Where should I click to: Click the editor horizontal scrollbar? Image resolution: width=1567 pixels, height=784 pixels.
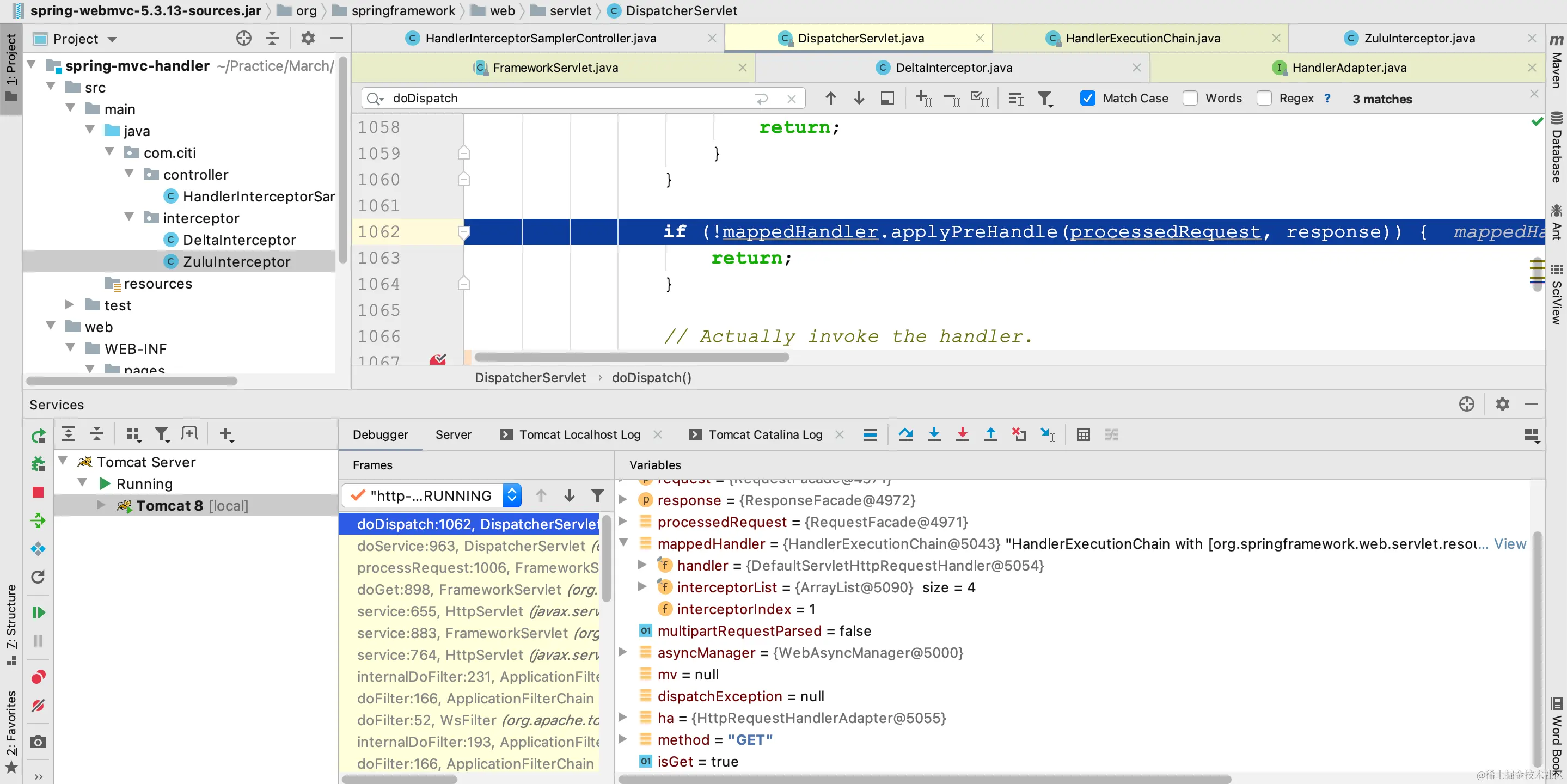[631, 357]
